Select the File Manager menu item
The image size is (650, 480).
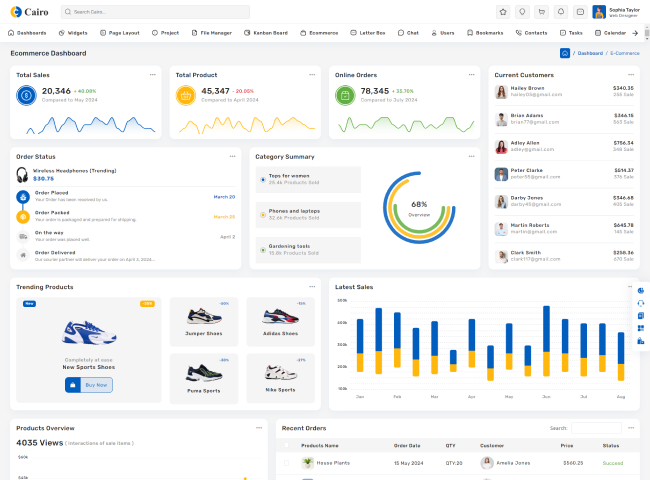pos(211,33)
